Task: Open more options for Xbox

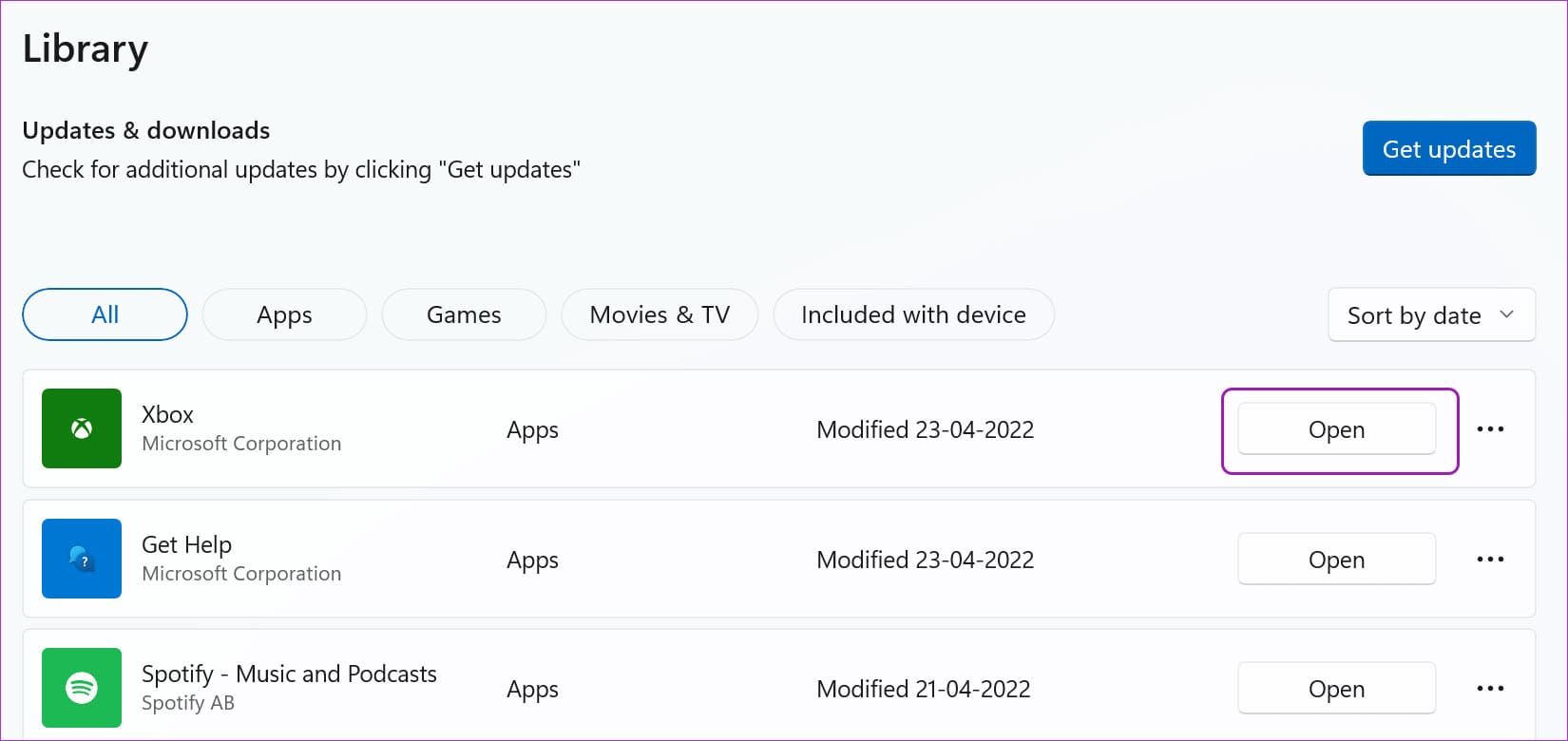Action: 1490,429
